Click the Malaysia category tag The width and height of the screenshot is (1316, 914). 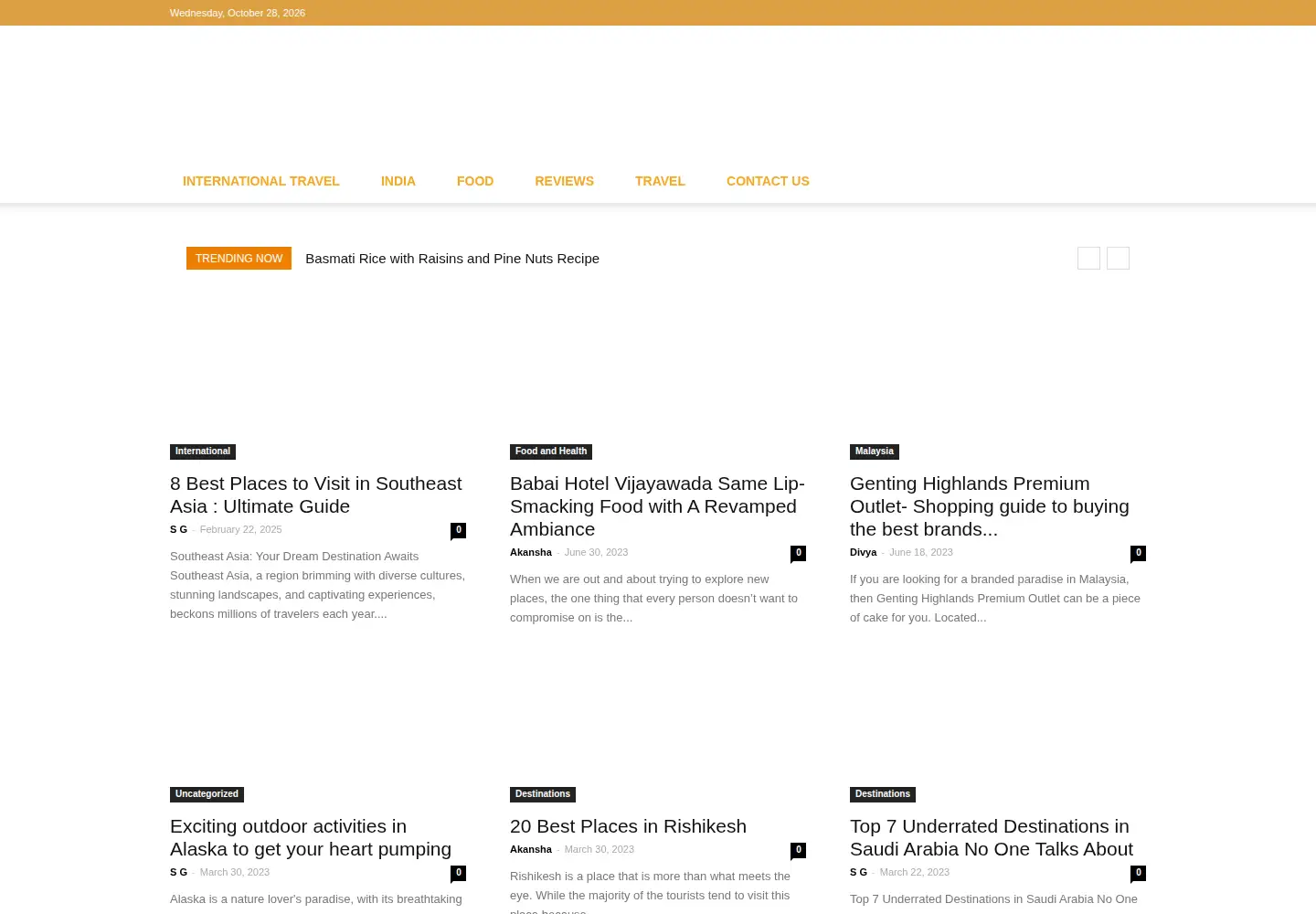(x=875, y=452)
